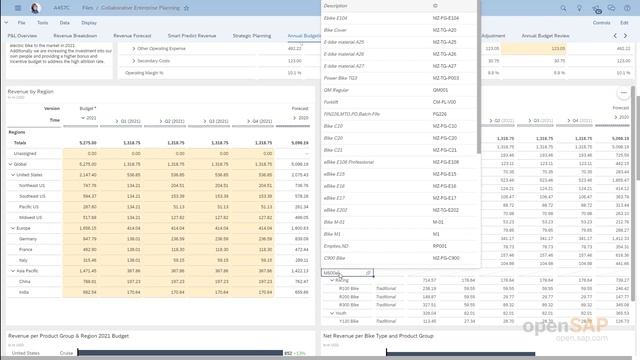Select E-bike material A25 suggestion

tap(399, 42)
